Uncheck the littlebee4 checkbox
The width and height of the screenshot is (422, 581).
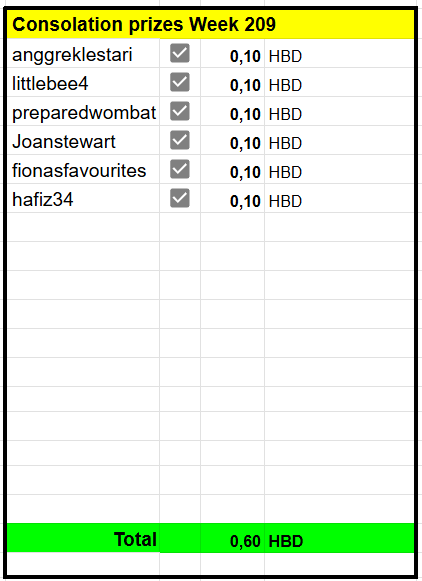pos(180,82)
